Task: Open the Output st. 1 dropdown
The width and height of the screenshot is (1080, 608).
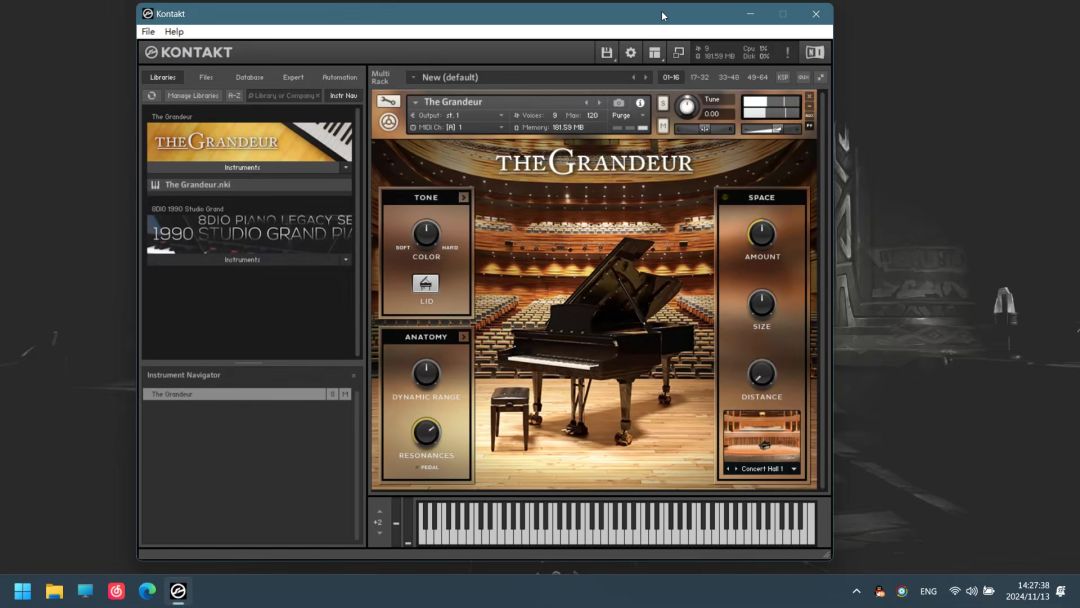Action: [501, 116]
